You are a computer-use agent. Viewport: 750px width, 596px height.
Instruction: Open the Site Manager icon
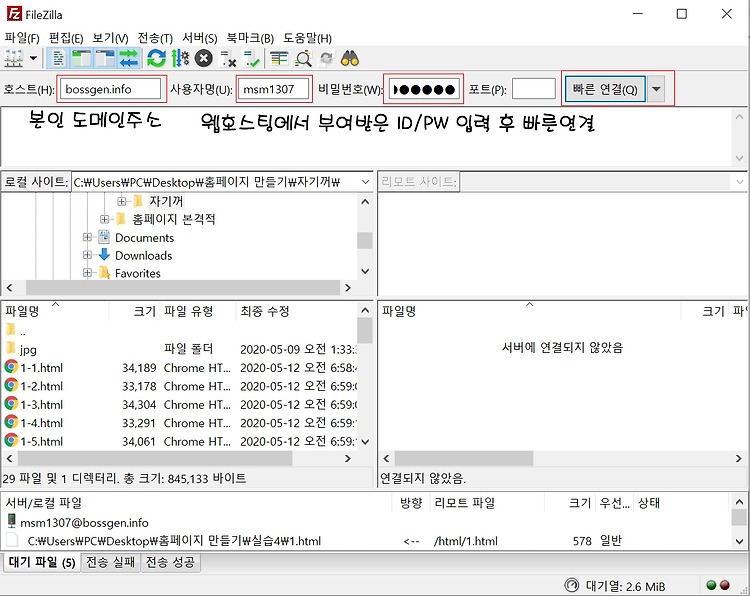pos(14,58)
